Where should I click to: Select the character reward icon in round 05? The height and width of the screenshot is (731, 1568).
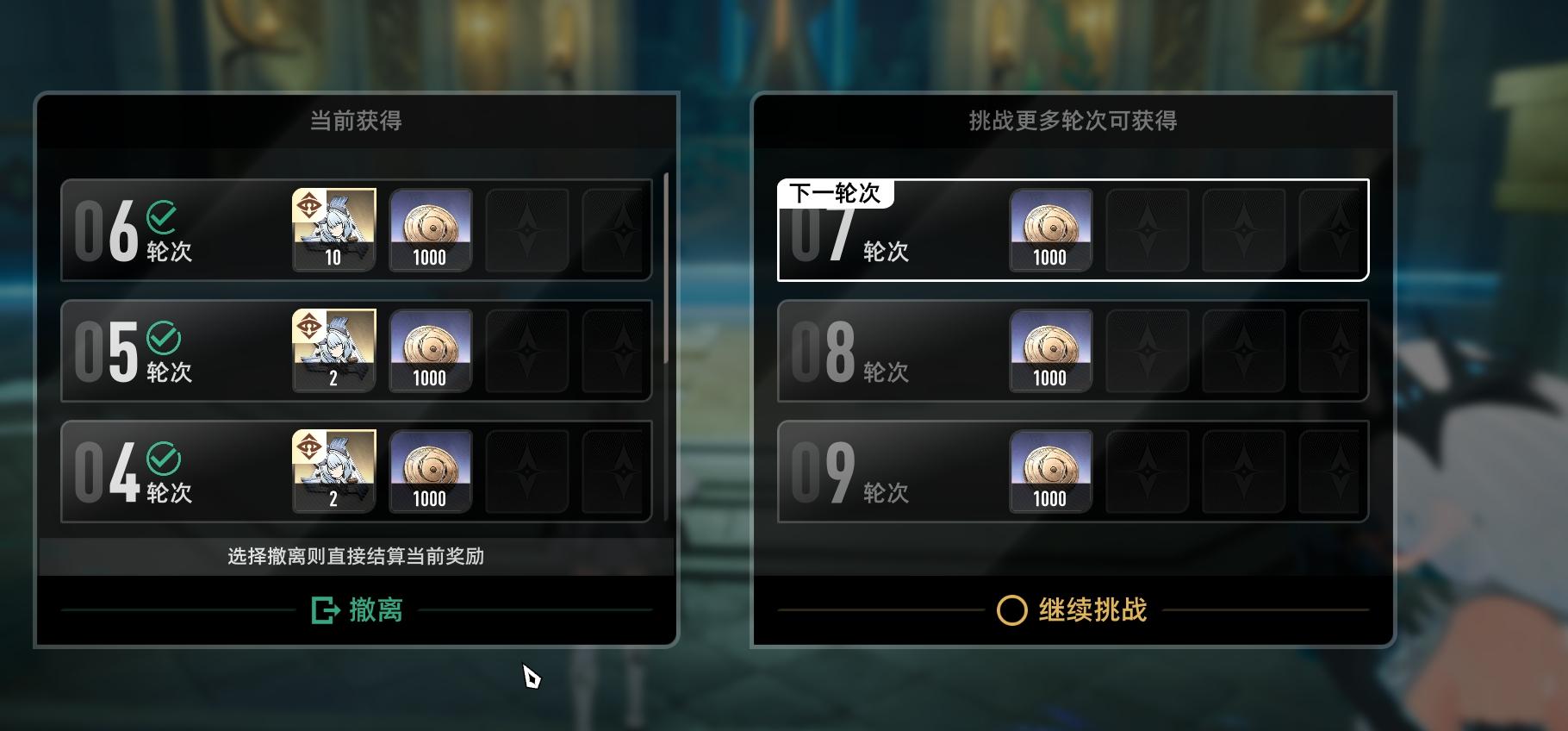click(334, 351)
